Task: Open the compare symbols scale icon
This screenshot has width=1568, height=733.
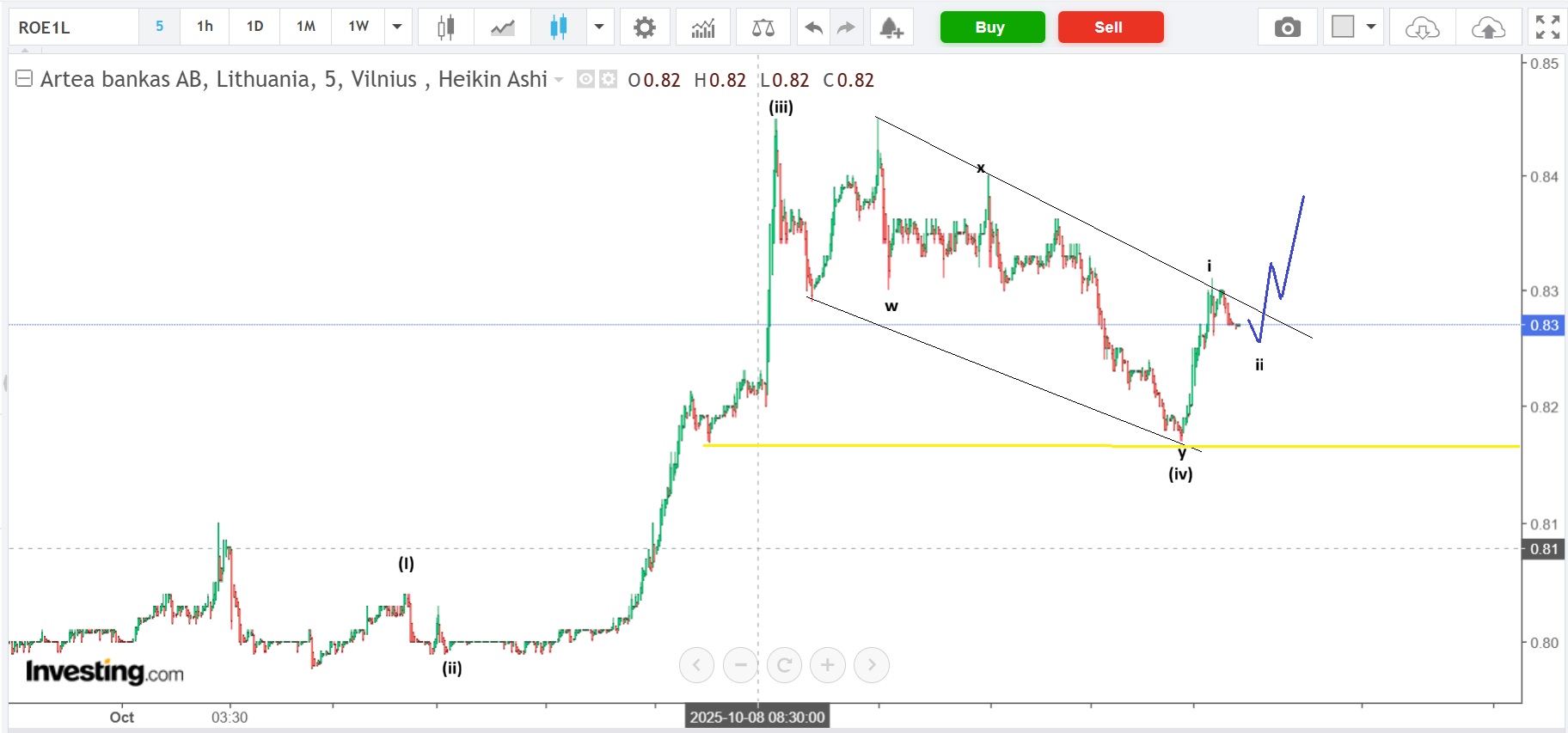Action: [763, 27]
